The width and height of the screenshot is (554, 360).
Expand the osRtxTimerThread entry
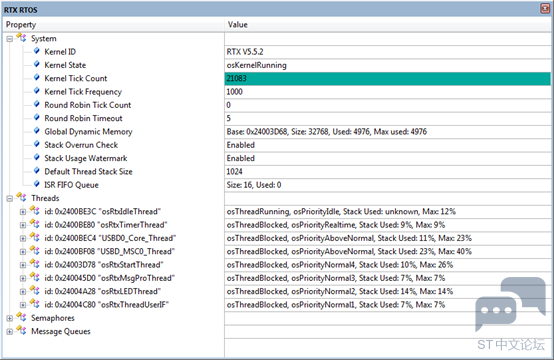pyautogui.click(x=23, y=225)
